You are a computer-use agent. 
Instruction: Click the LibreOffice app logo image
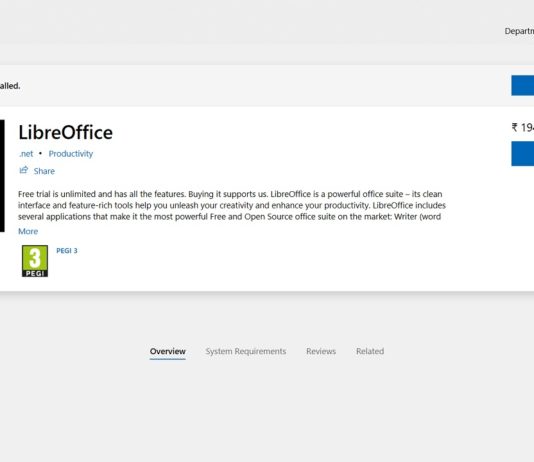tap(2, 176)
